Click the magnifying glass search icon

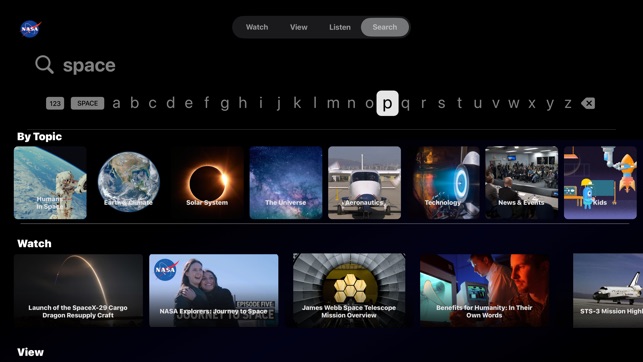(x=44, y=65)
